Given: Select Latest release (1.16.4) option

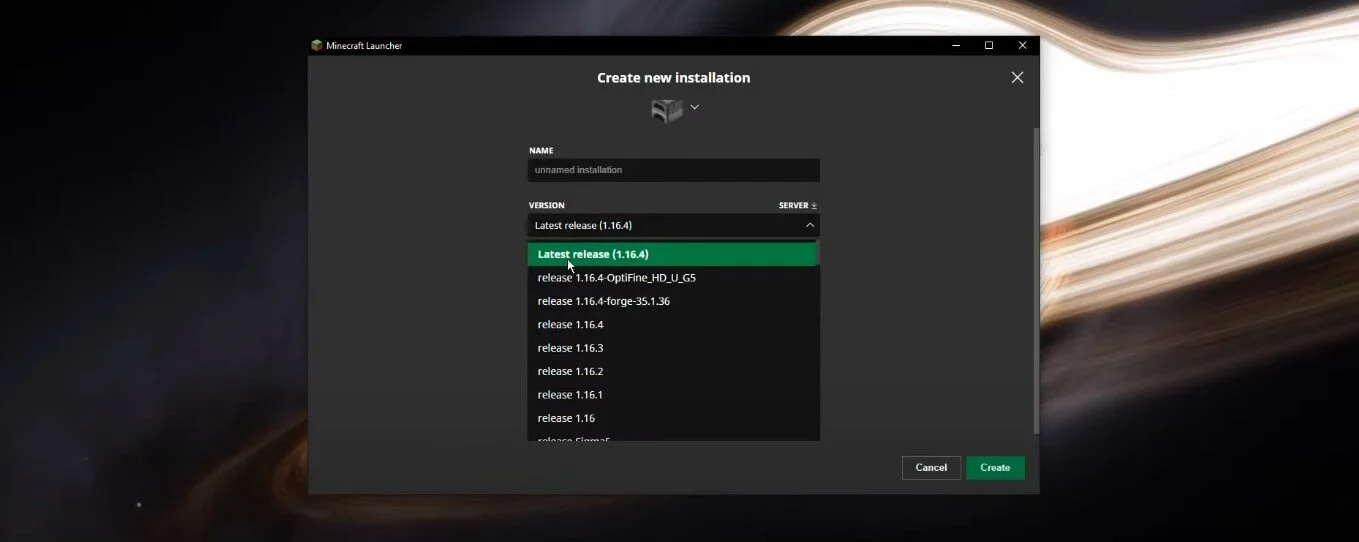Looking at the screenshot, I should [672, 254].
